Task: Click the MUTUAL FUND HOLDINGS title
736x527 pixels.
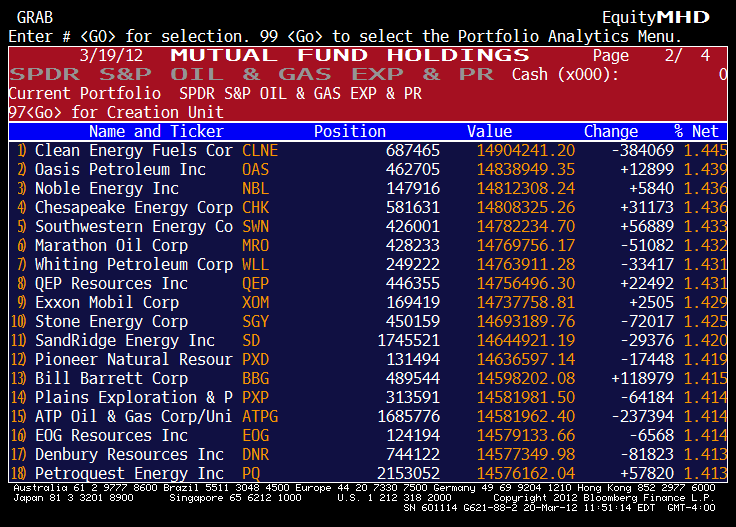Action: (350, 55)
